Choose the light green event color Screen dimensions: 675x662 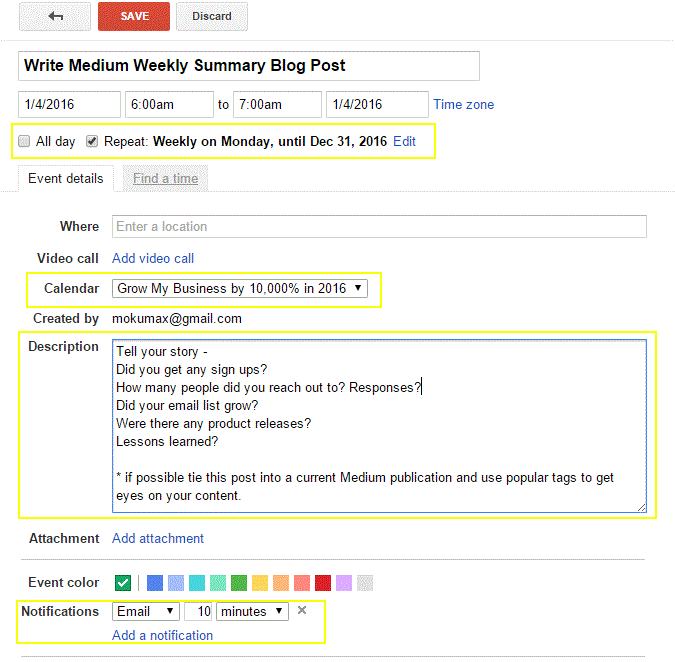[x=218, y=583]
